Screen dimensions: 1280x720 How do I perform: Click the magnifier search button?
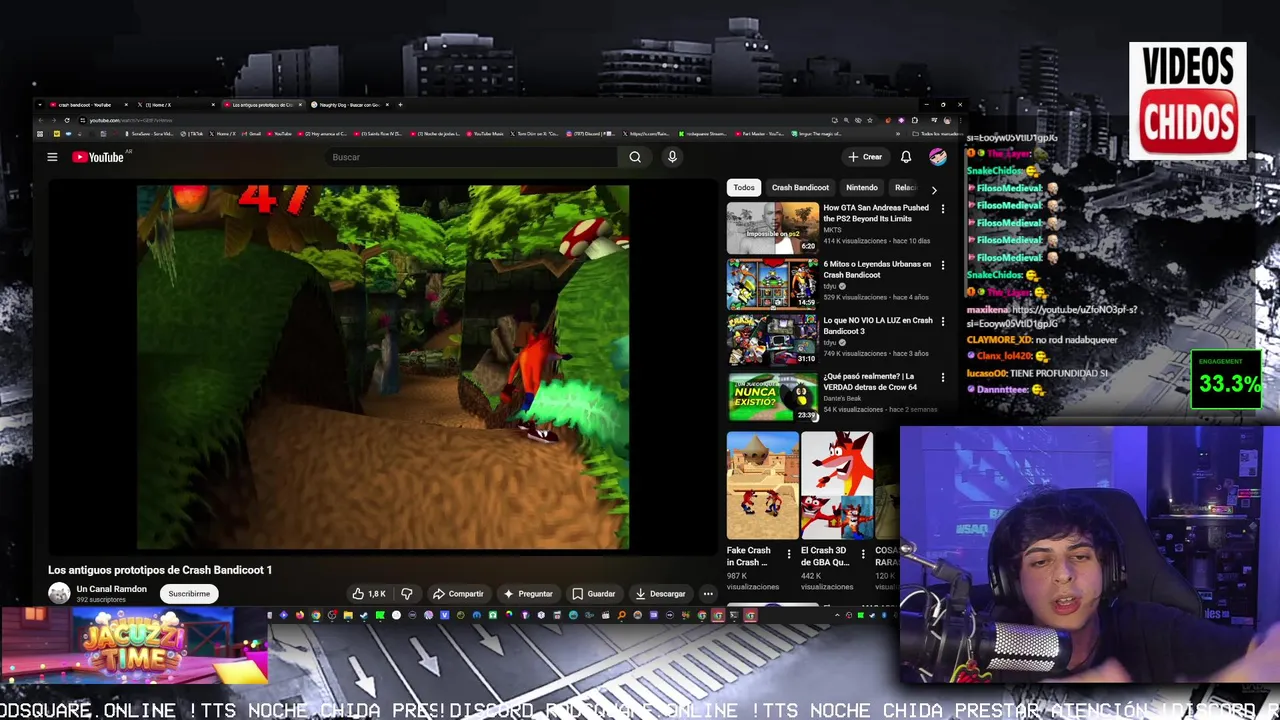635,157
